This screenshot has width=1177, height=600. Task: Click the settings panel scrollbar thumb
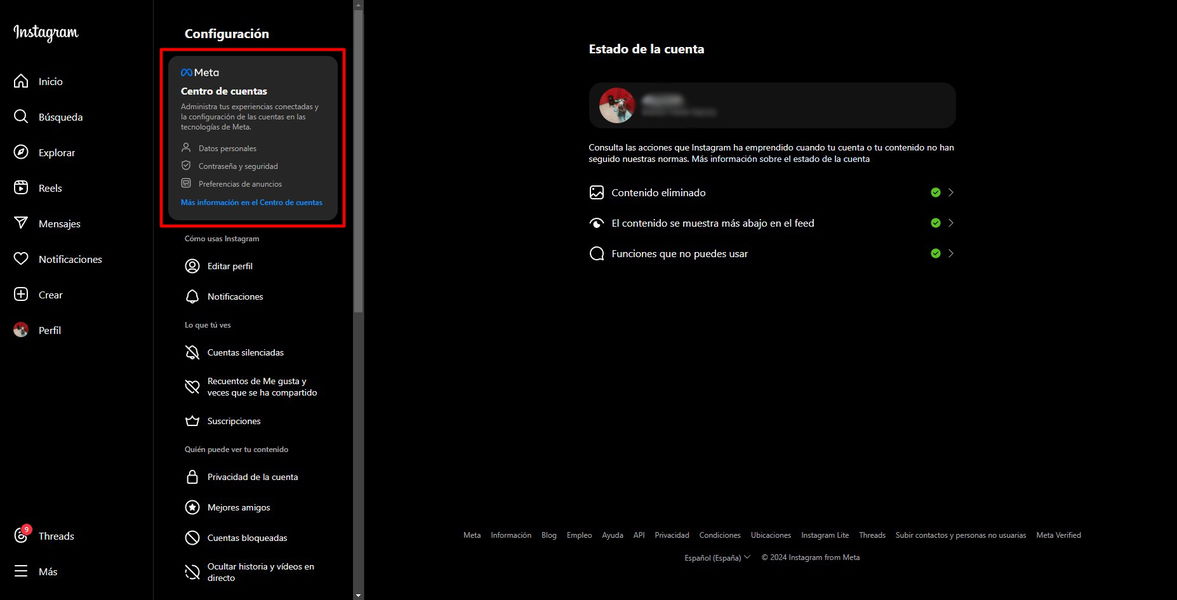pyautogui.click(x=359, y=161)
